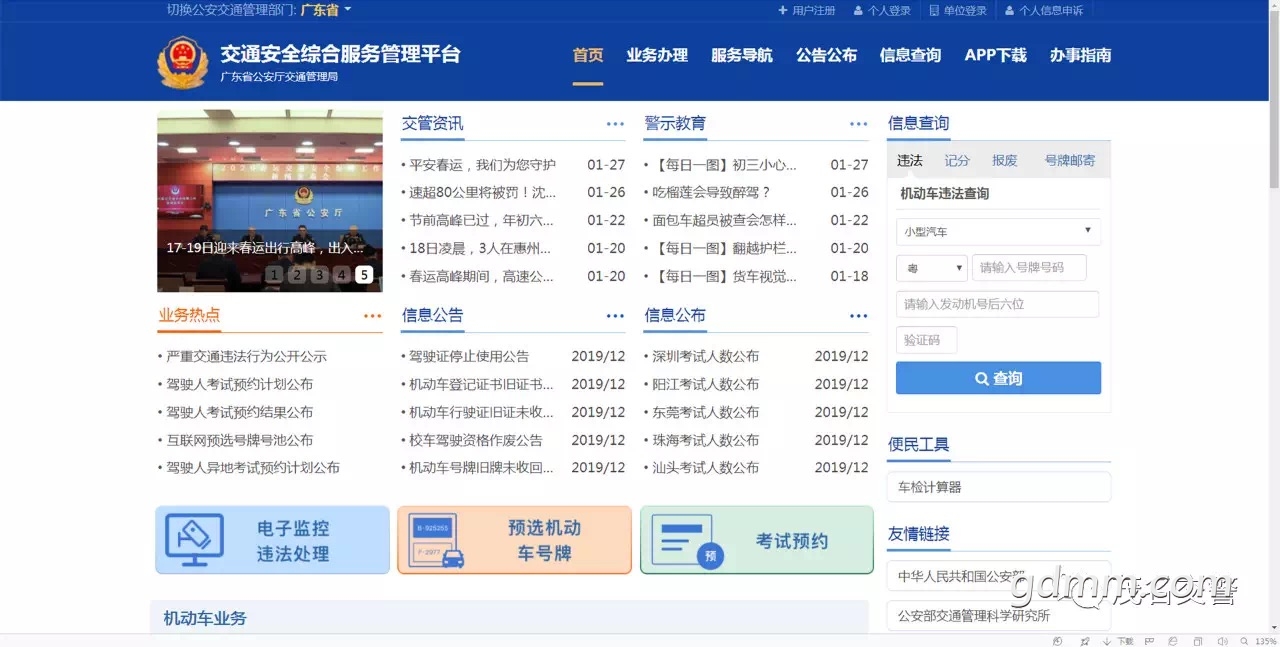Screen dimensions: 1280x647
Task: Open 驾驶人考试预约计划公布
Action: click(x=239, y=384)
